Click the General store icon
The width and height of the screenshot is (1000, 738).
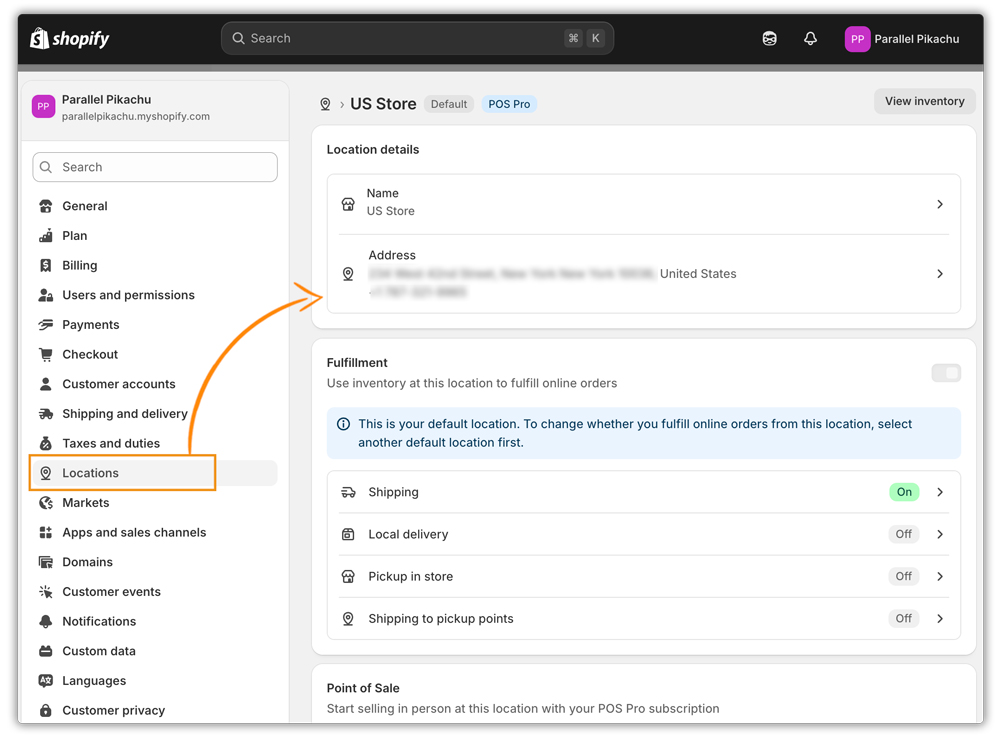46,206
